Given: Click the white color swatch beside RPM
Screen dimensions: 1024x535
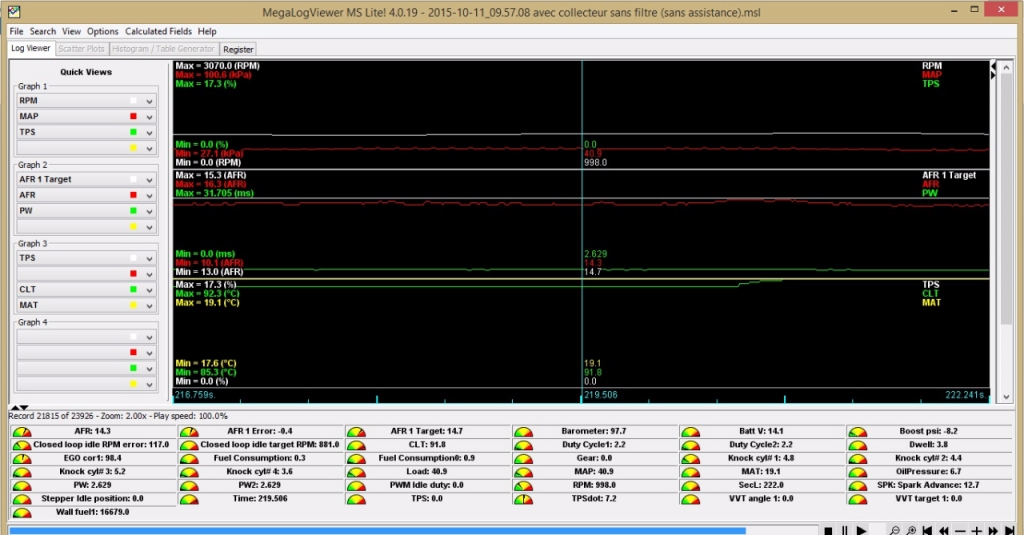Looking at the screenshot, I should (x=133, y=101).
